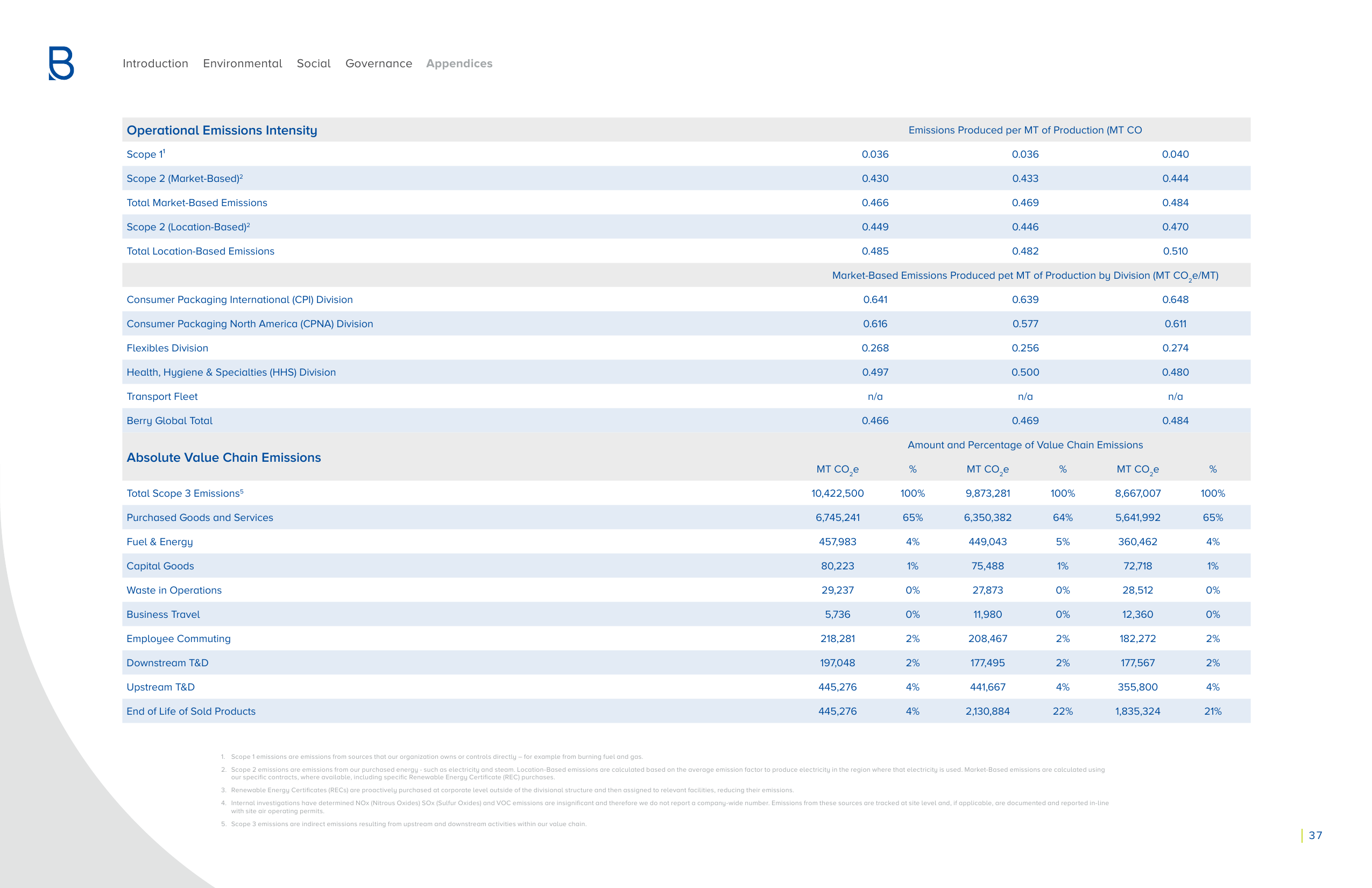Click Absolute Value Chain Emissions heading
This screenshot has height=888, width=1372.
click(x=224, y=457)
